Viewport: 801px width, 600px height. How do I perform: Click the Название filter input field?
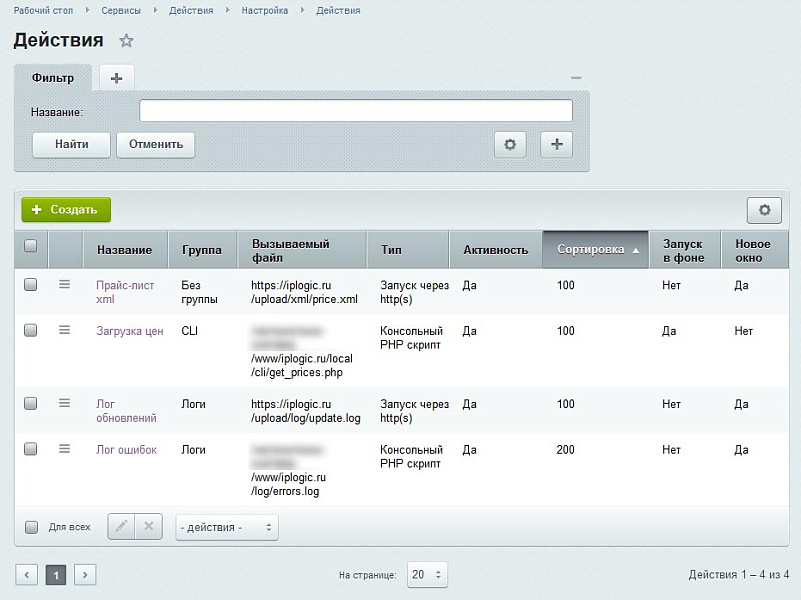tap(355, 111)
